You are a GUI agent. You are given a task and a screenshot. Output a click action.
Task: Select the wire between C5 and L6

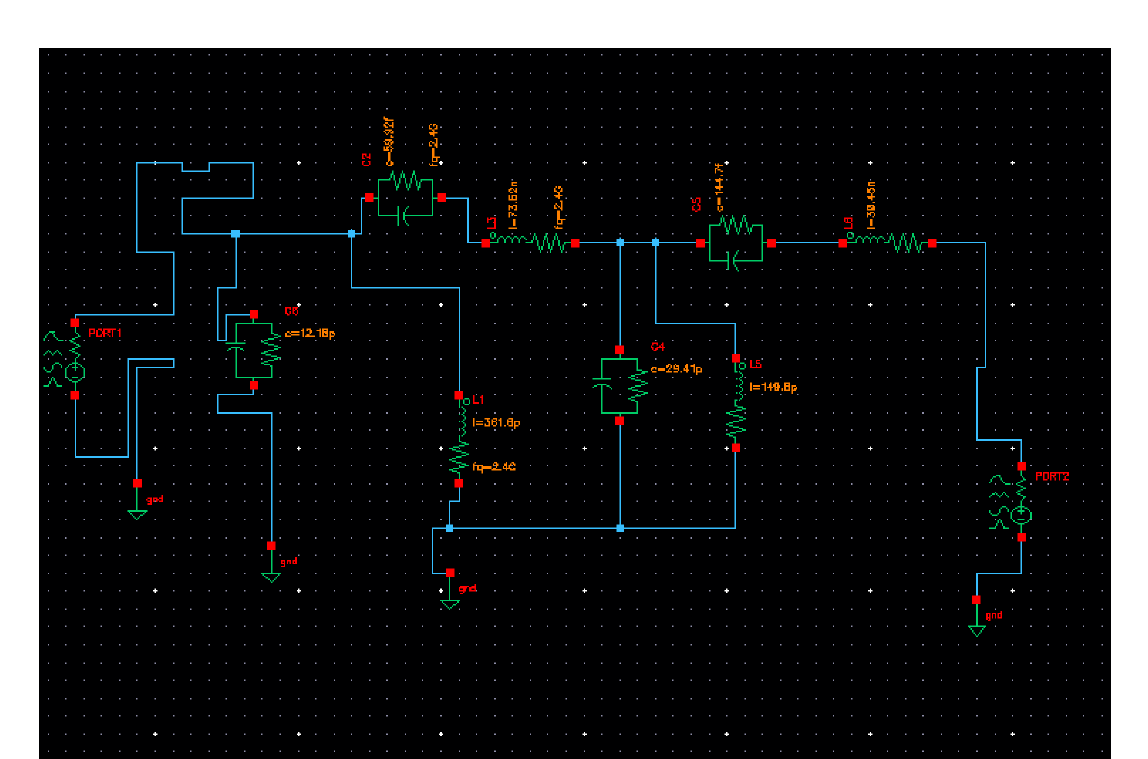807,242
